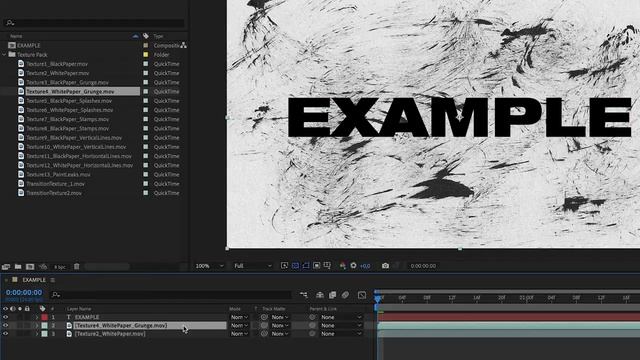Screen dimensions: 640x360
Task: Focus the timeline layer search field
Action: pyautogui.click(x=171, y=295)
